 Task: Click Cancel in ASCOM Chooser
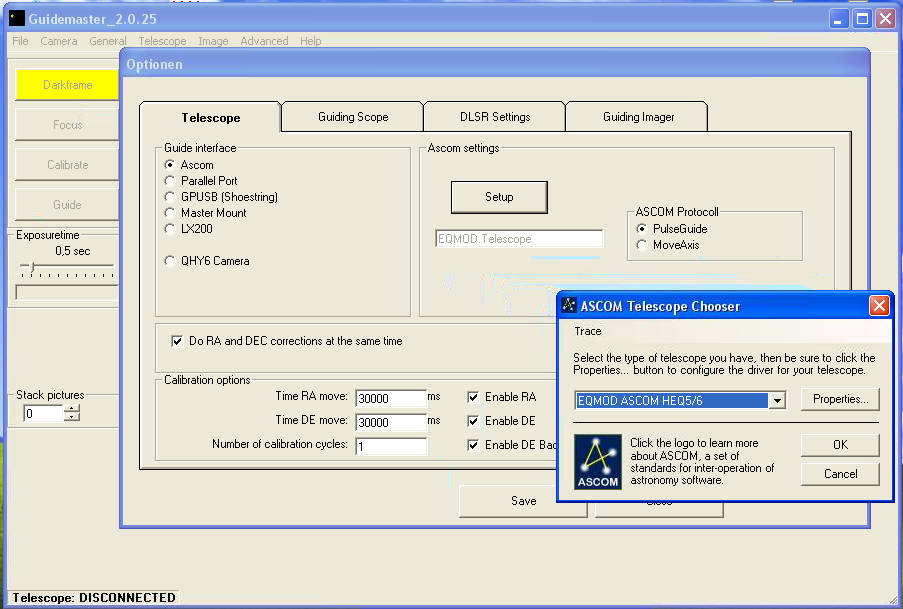click(840, 474)
